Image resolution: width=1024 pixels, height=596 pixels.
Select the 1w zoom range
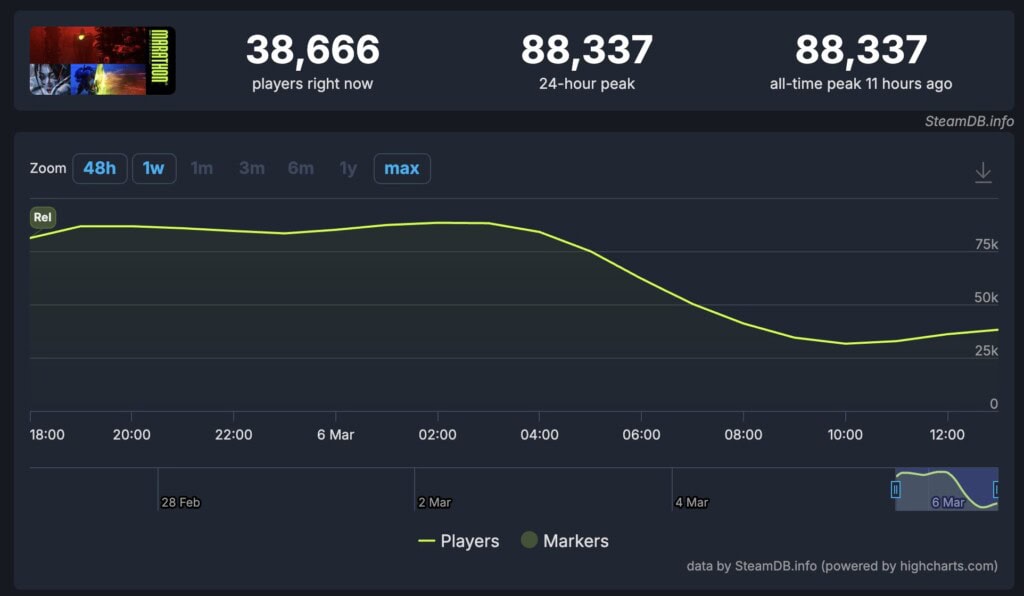[x=153, y=168]
